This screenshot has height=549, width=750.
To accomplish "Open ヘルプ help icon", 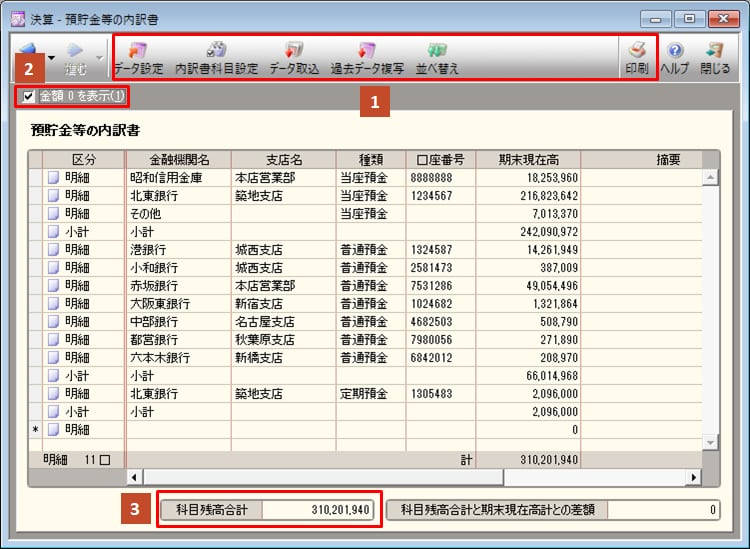I will tap(674, 58).
